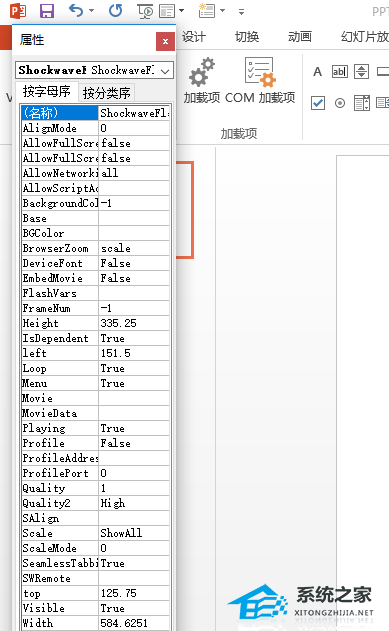This screenshot has height=631, width=389.
Task: Open the 加载项 add-ins gear icon
Action: [x=202, y=72]
